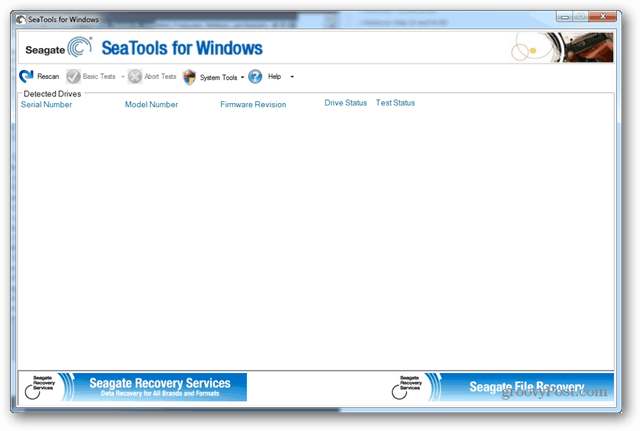The image size is (640, 431).
Task: Click the Rescan arrow icon
Action: [x=27, y=76]
